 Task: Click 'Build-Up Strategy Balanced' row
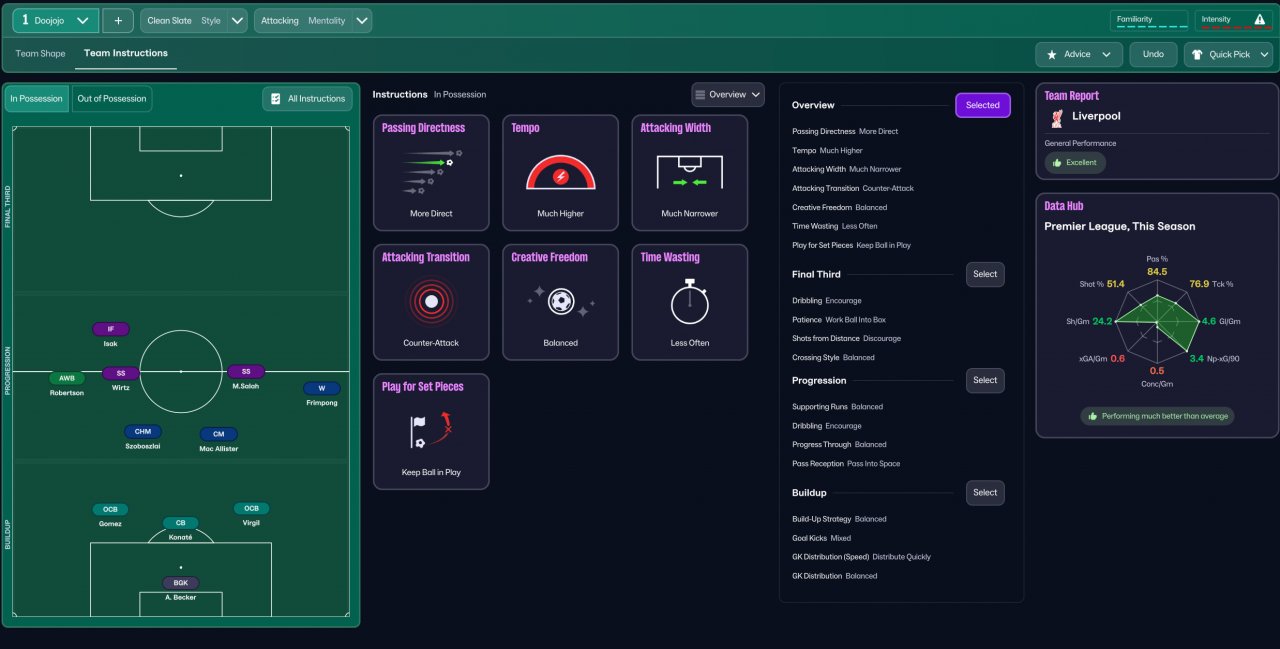839,519
